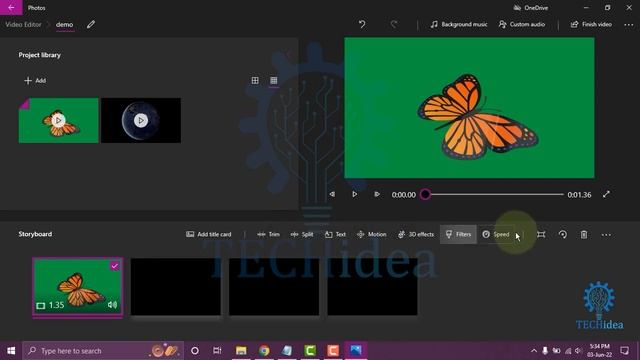
Task: Select the butterfly clip in Project library
Action: tap(58, 120)
